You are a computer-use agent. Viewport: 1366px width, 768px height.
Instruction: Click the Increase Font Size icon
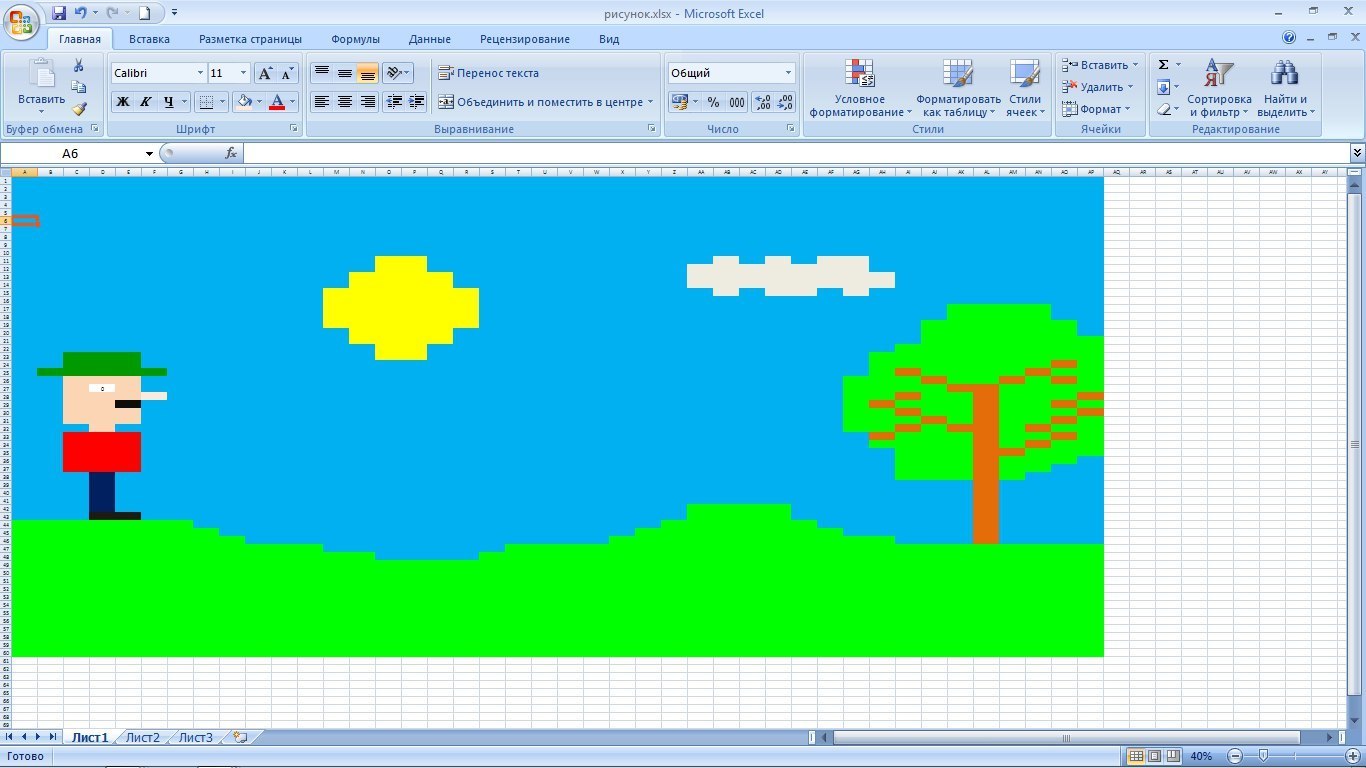(x=265, y=73)
